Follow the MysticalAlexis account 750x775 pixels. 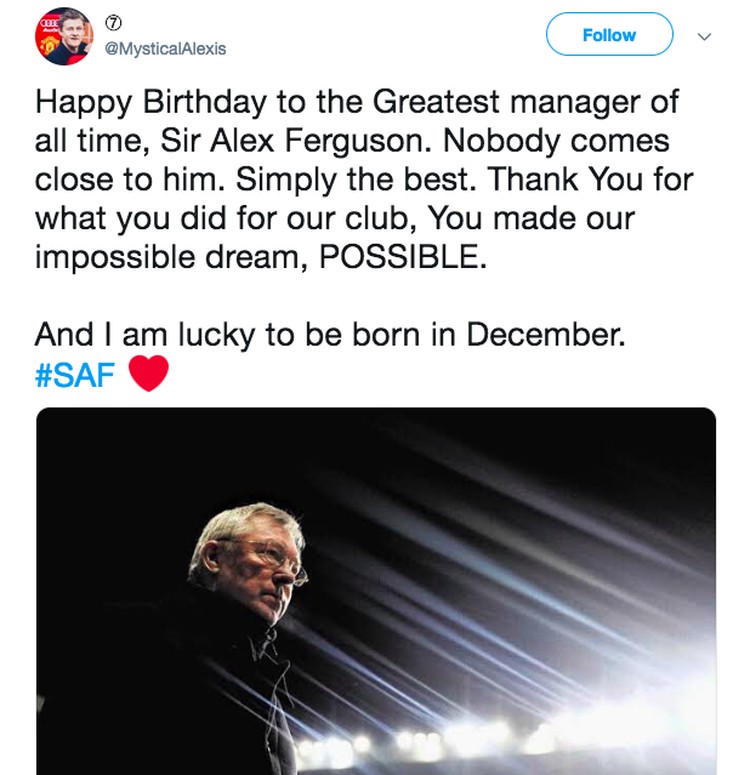609,35
